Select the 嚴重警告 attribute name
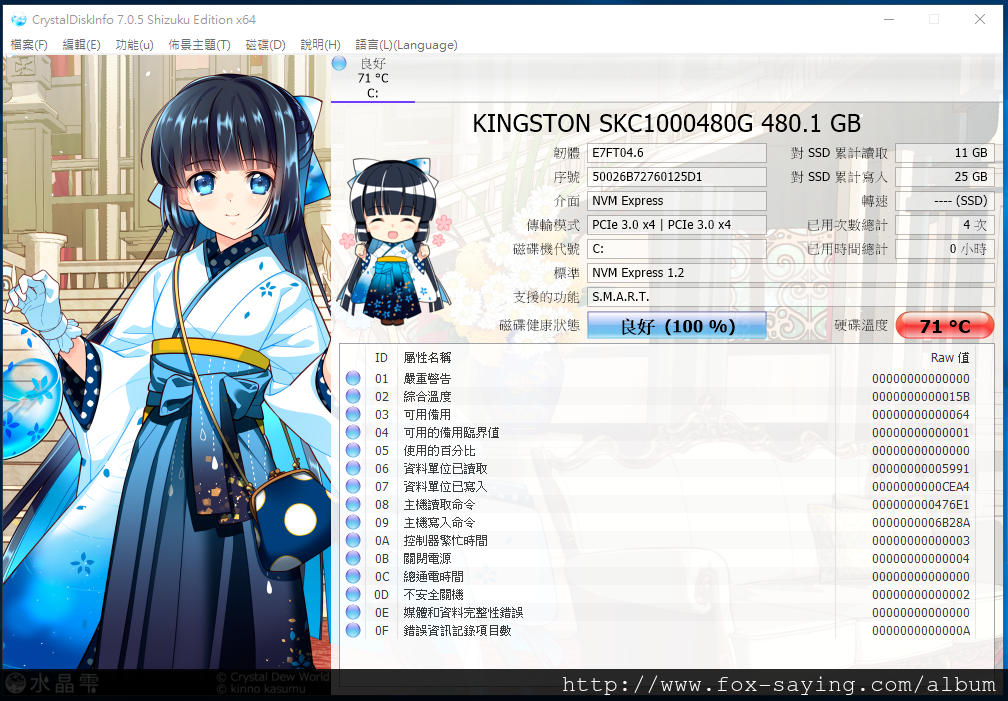The image size is (1008, 701). click(x=428, y=378)
